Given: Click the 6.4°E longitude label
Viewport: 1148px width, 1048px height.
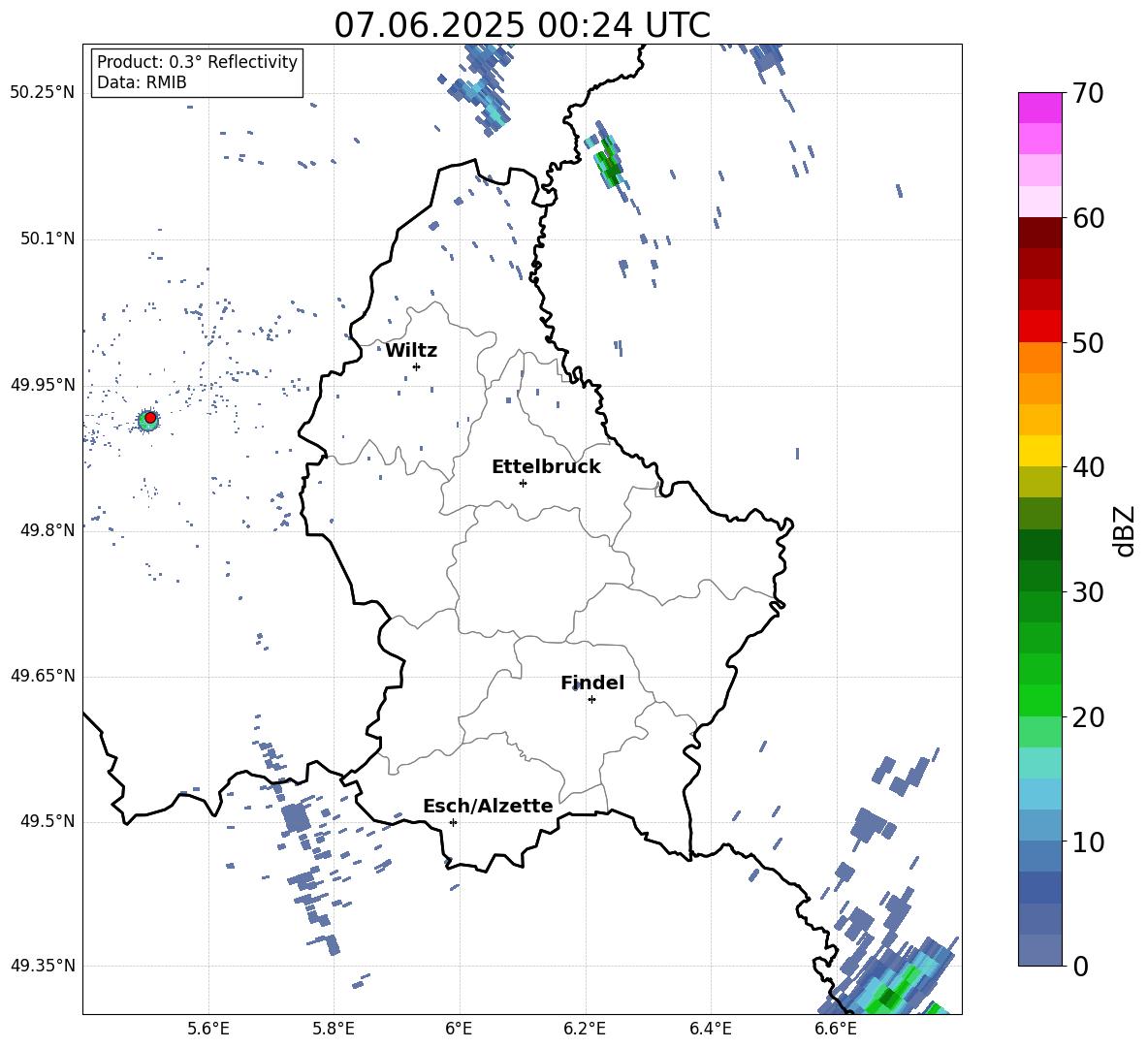Looking at the screenshot, I should click(710, 1029).
